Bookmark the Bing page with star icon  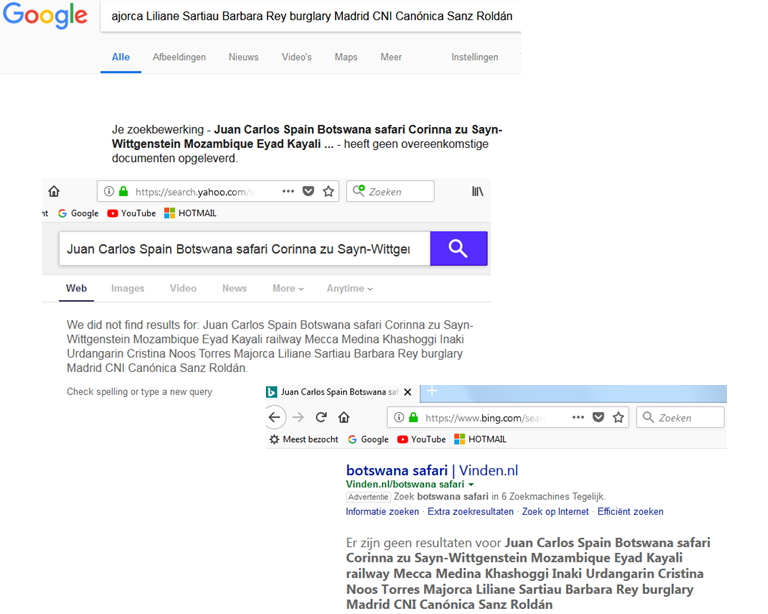point(618,418)
